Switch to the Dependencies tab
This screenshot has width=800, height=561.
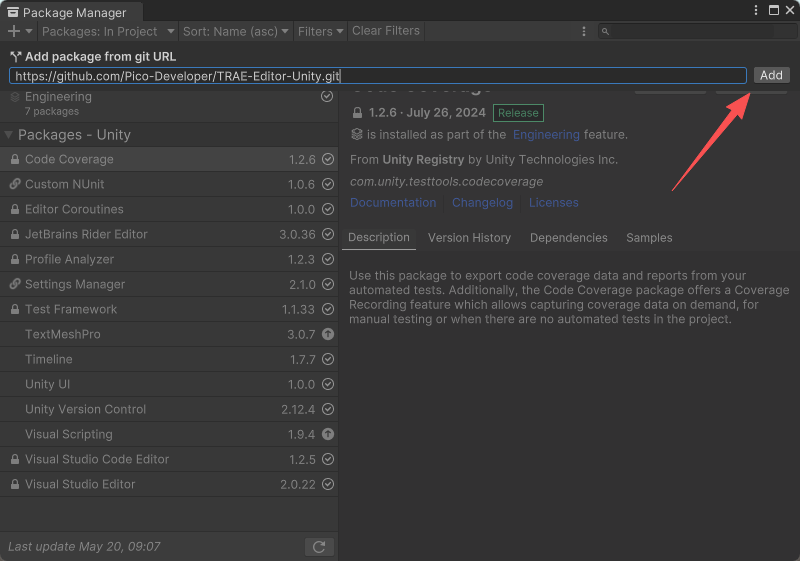click(x=568, y=238)
